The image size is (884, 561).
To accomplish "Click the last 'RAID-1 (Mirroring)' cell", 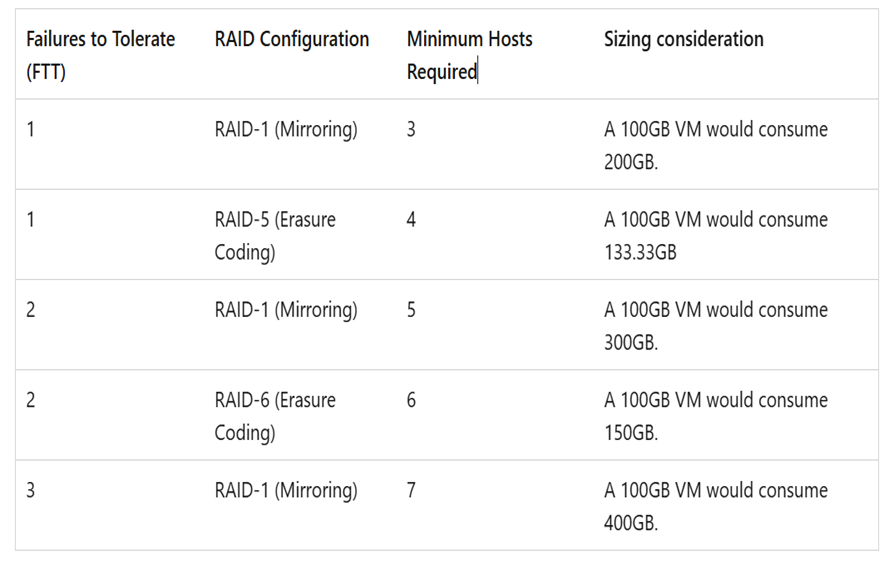I will tap(285, 490).
